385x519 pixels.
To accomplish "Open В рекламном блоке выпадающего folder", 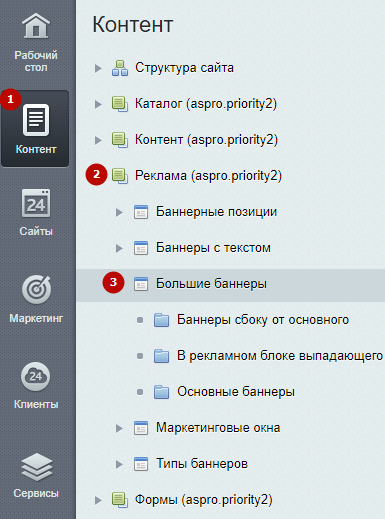I will pyautogui.click(x=280, y=356).
